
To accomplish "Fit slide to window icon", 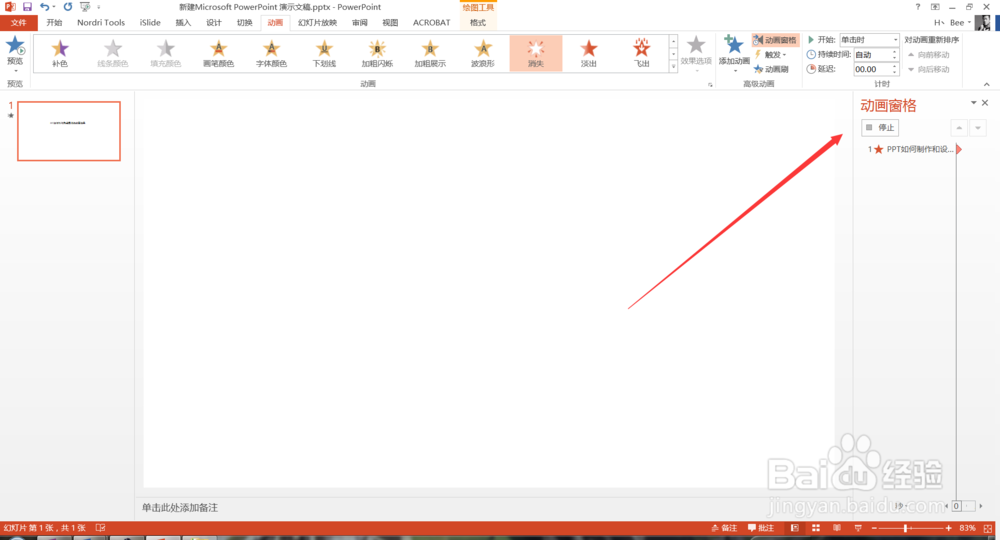I will pyautogui.click(x=988, y=529).
